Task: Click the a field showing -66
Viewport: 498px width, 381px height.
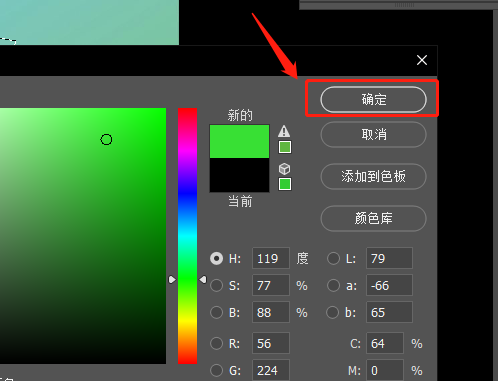Action: click(389, 285)
